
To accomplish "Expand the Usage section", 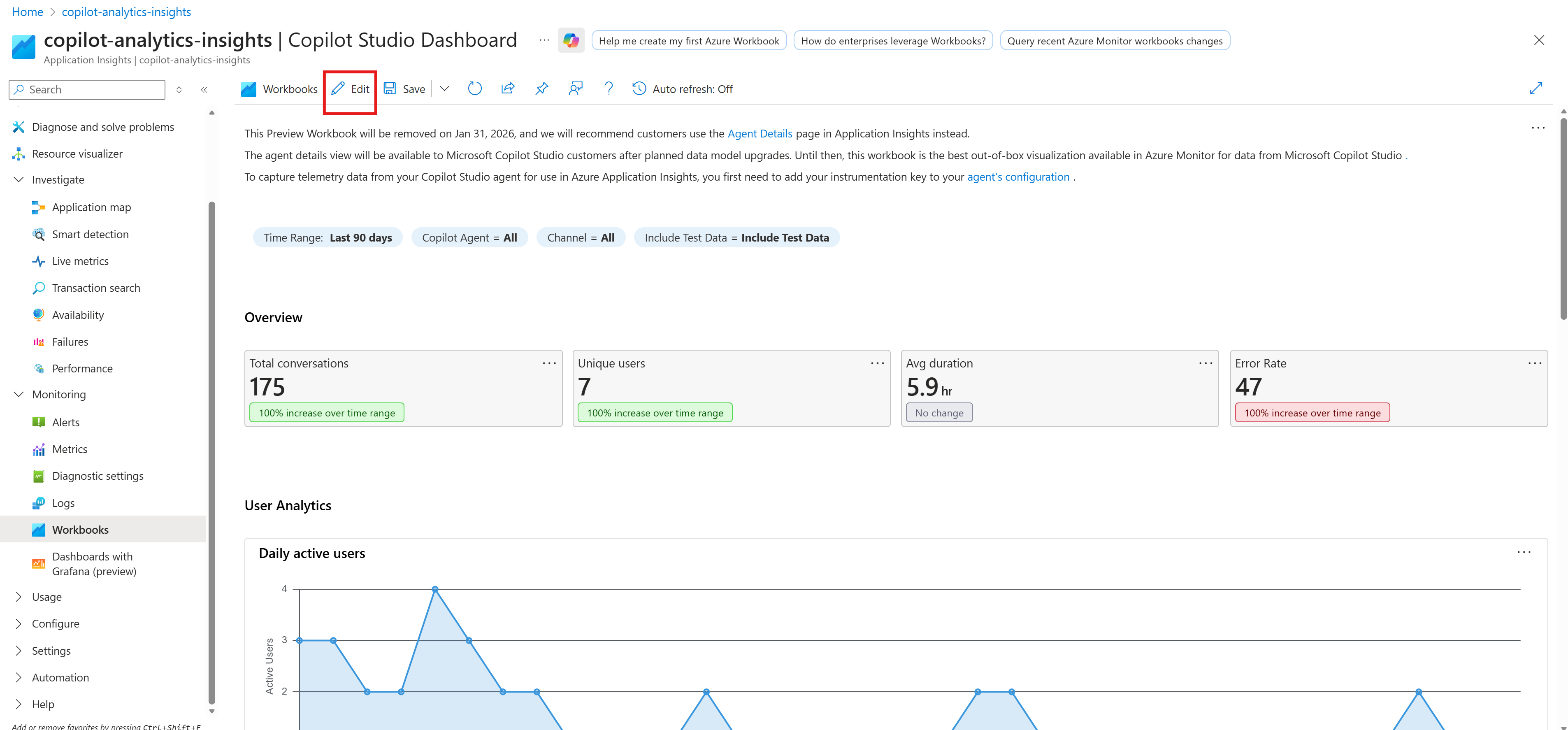I will click(18, 597).
